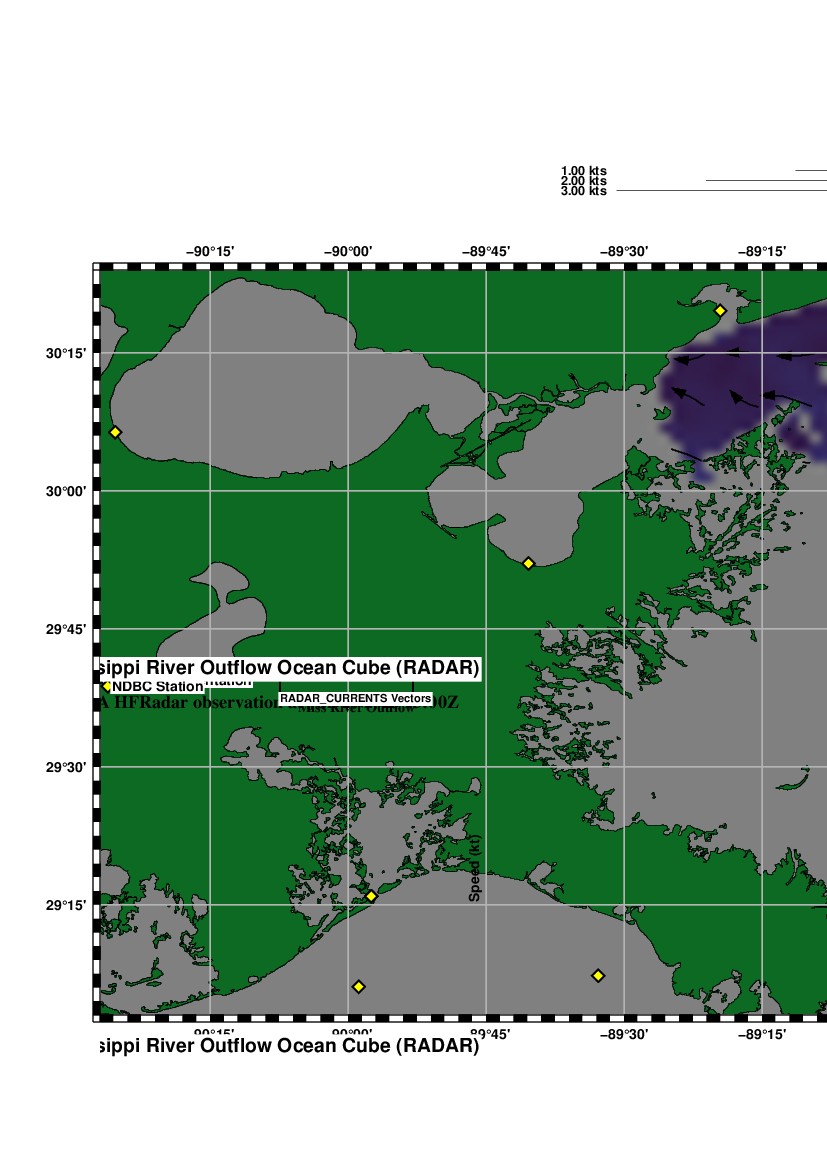Click the NDBC station diamond at the map's northern edge
827x1170 pixels.
point(720,311)
